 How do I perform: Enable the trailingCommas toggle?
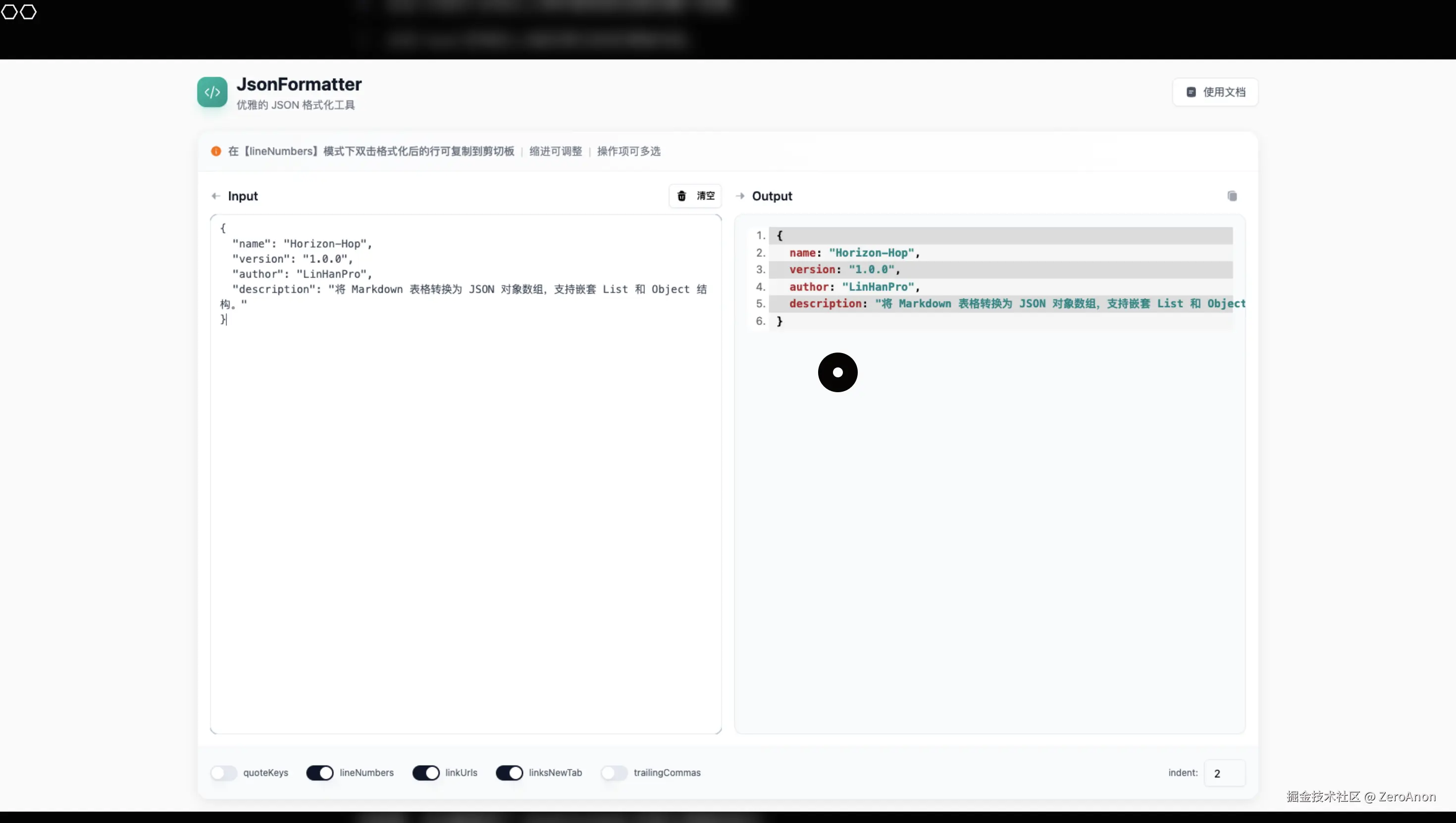(x=614, y=772)
